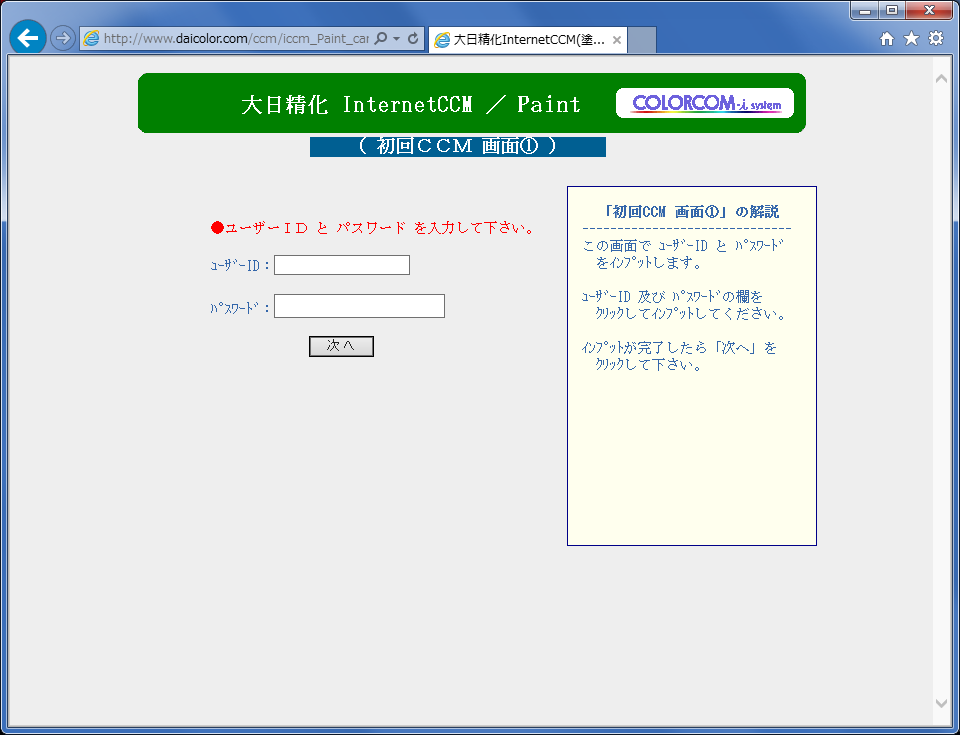This screenshot has width=960, height=735.
Task: Click the COLORCOM-i system logo
Action: tap(705, 103)
